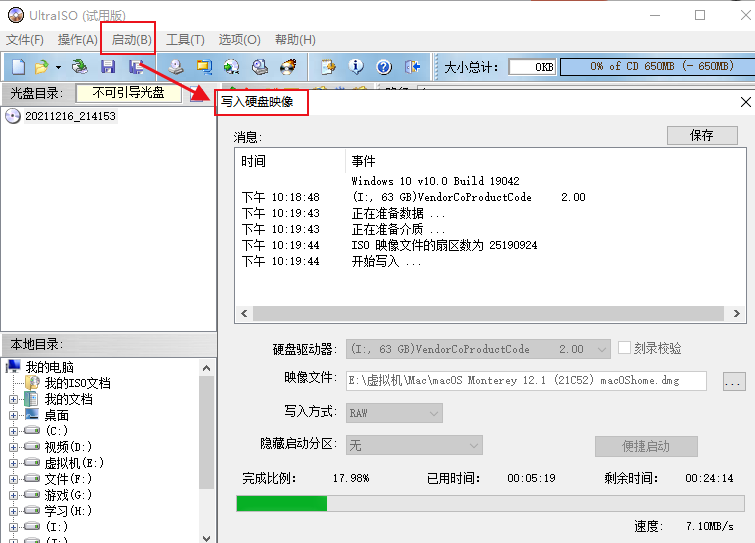This screenshot has width=755, height=543.
Task: Click the 映像文件 path input field
Action: (526, 381)
